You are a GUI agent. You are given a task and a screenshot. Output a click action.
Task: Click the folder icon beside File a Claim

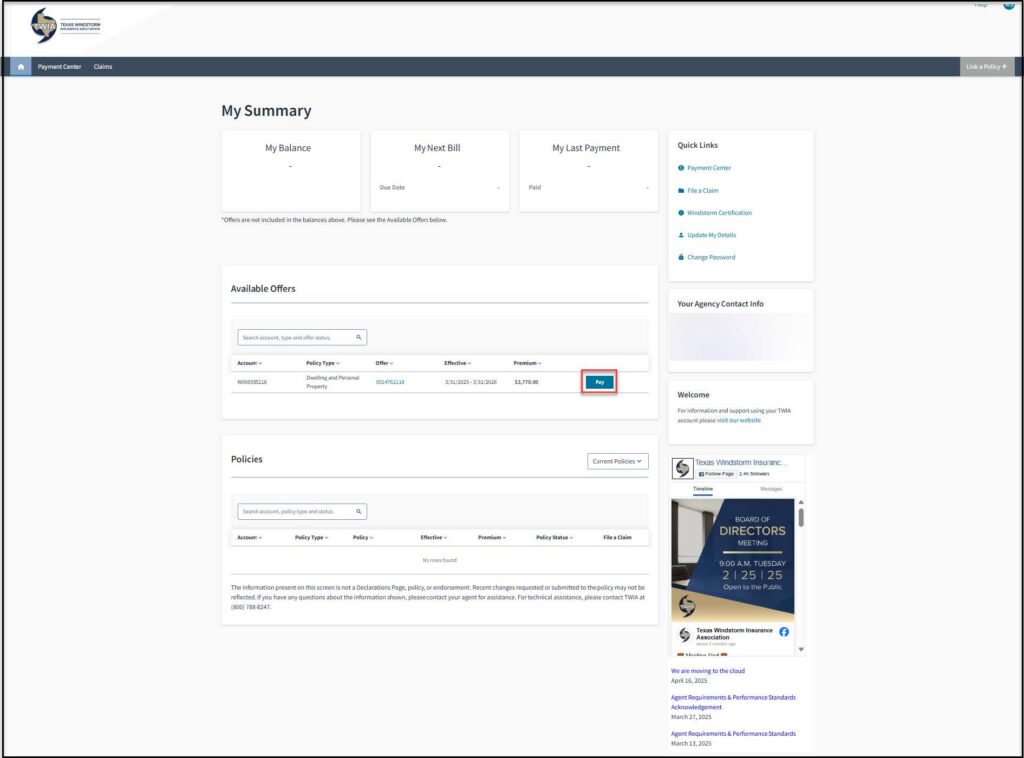coord(681,190)
